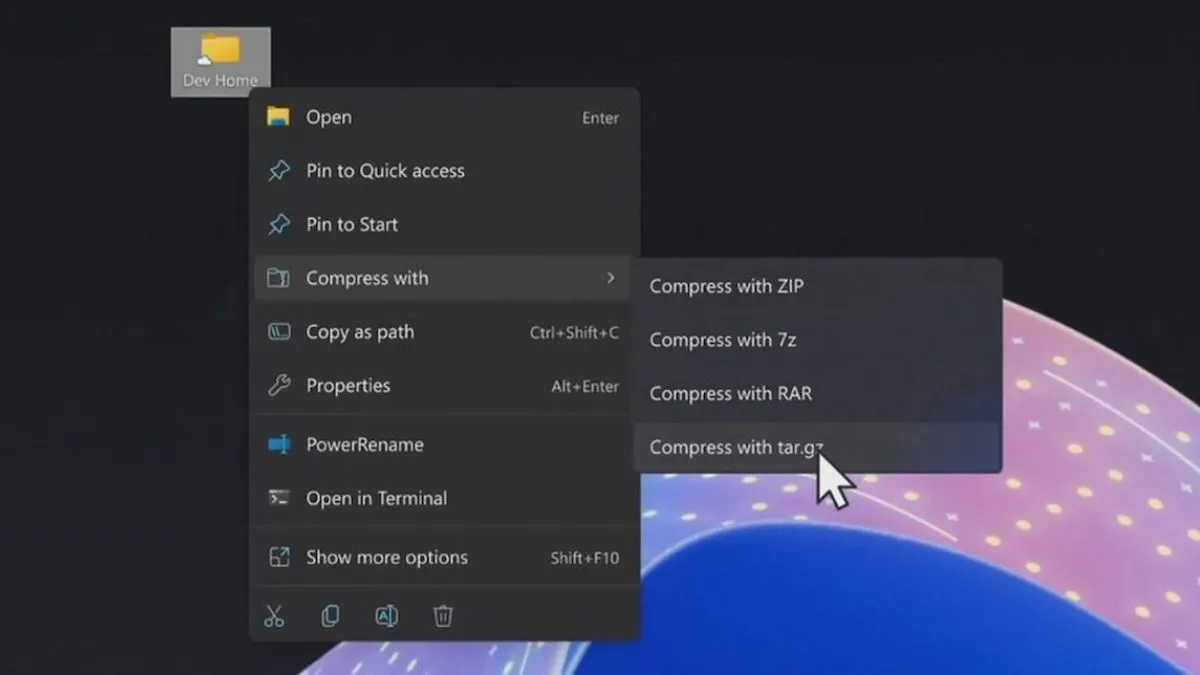Click the Copy icon at menu bottom
Image resolution: width=1200 pixels, height=675 pixels.
(x=330, y=615)
